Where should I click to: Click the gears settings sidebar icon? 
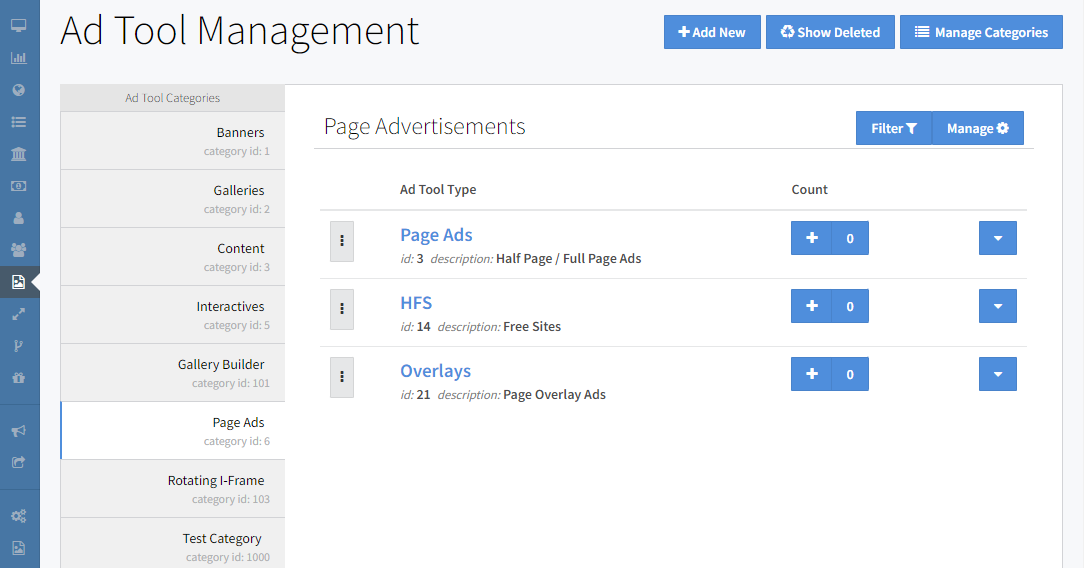pos(18,516)
